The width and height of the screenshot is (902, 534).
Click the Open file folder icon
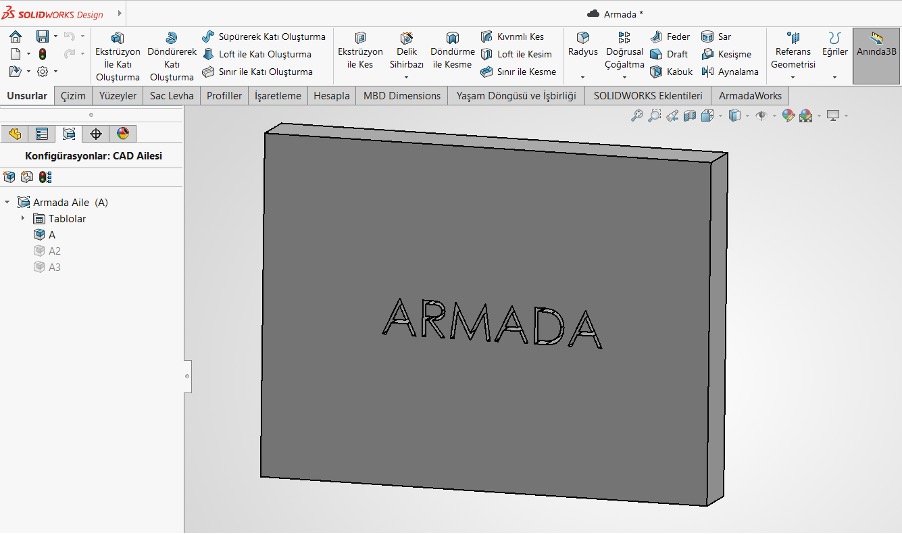pyautogui.click(x=16, y=71)
